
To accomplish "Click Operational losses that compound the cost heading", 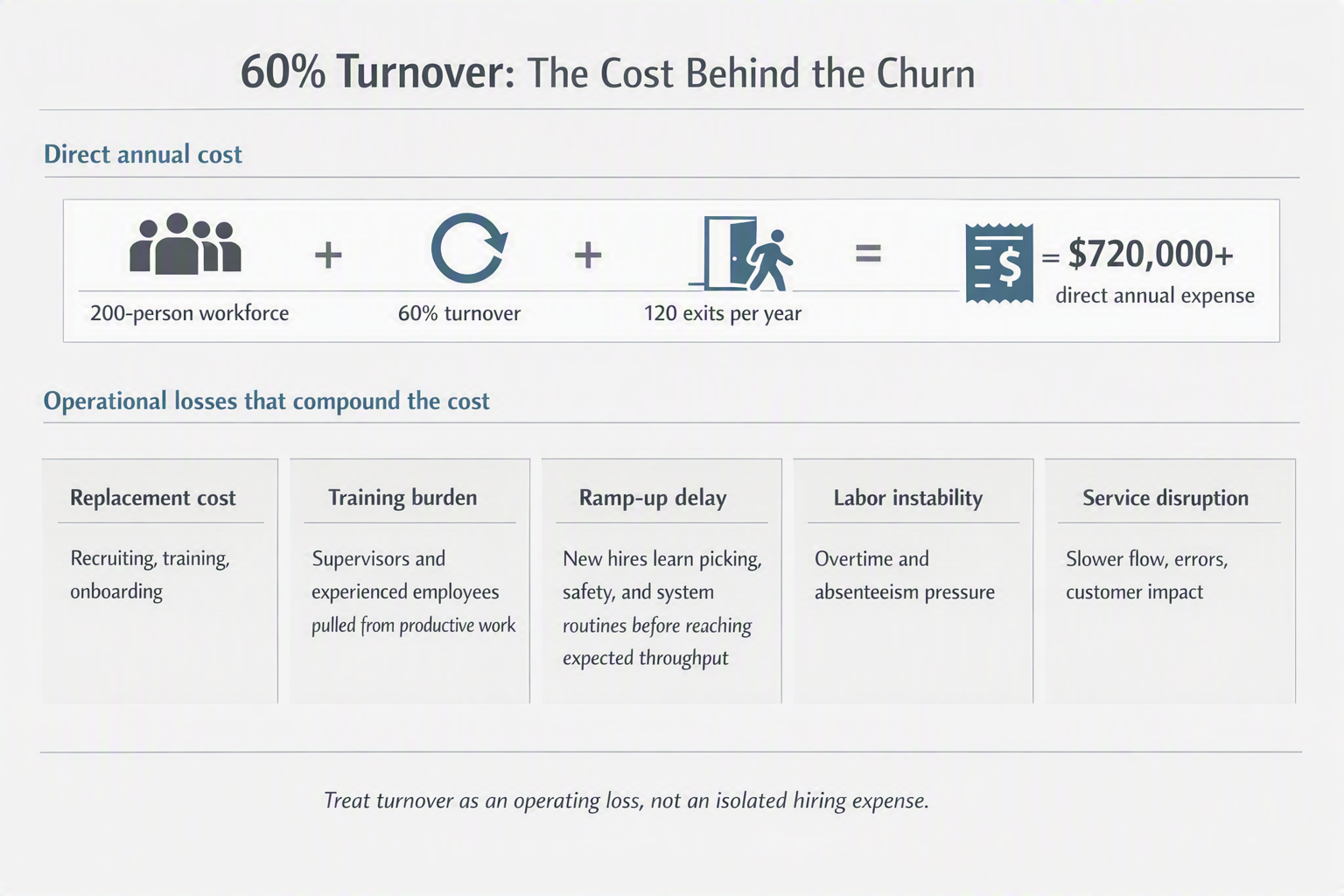I will coord(266,401).
